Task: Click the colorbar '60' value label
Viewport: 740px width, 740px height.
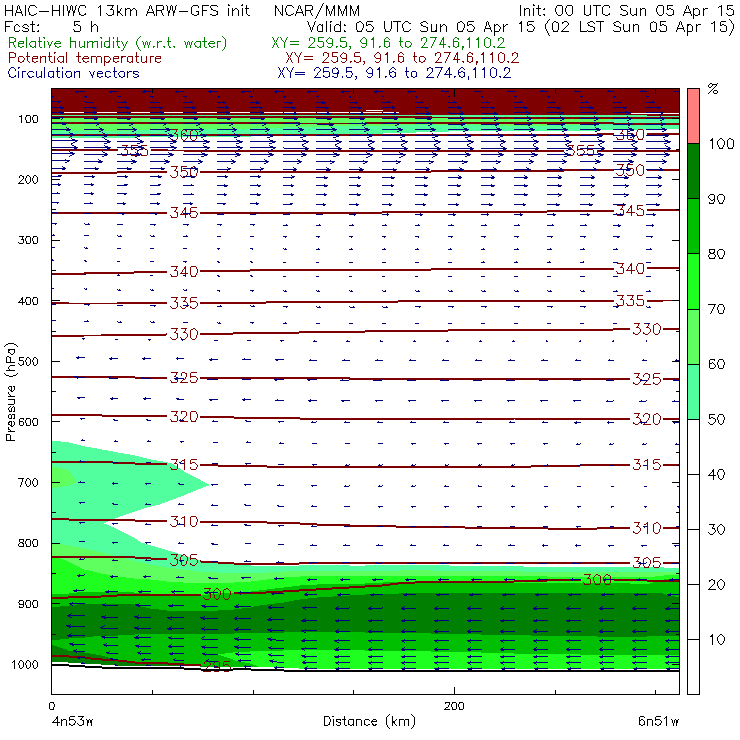Action: [x=716, y=364]
